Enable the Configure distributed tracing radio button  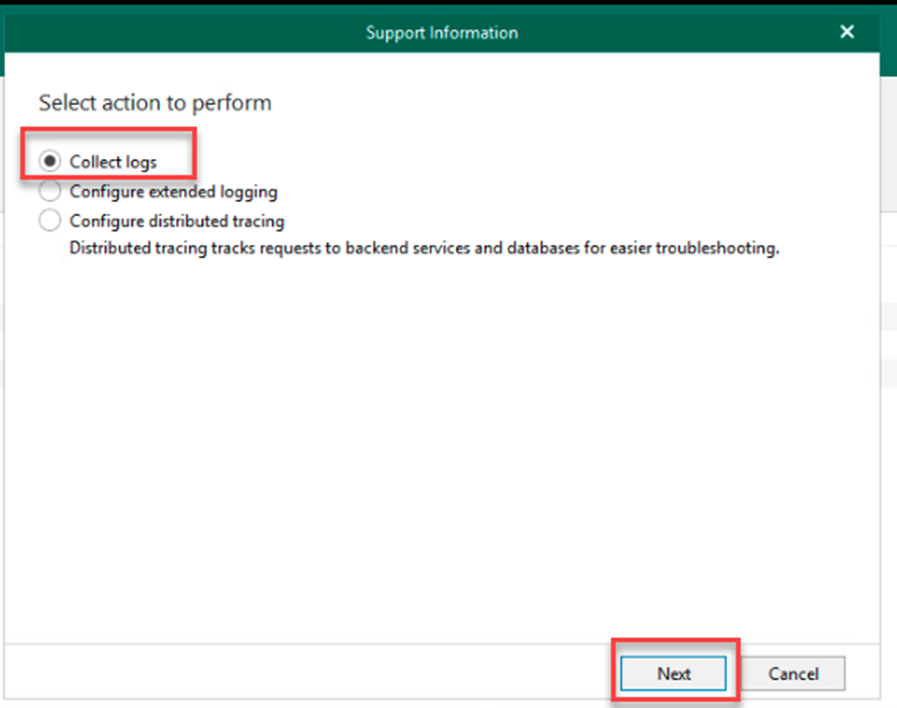tap(49, 221)
